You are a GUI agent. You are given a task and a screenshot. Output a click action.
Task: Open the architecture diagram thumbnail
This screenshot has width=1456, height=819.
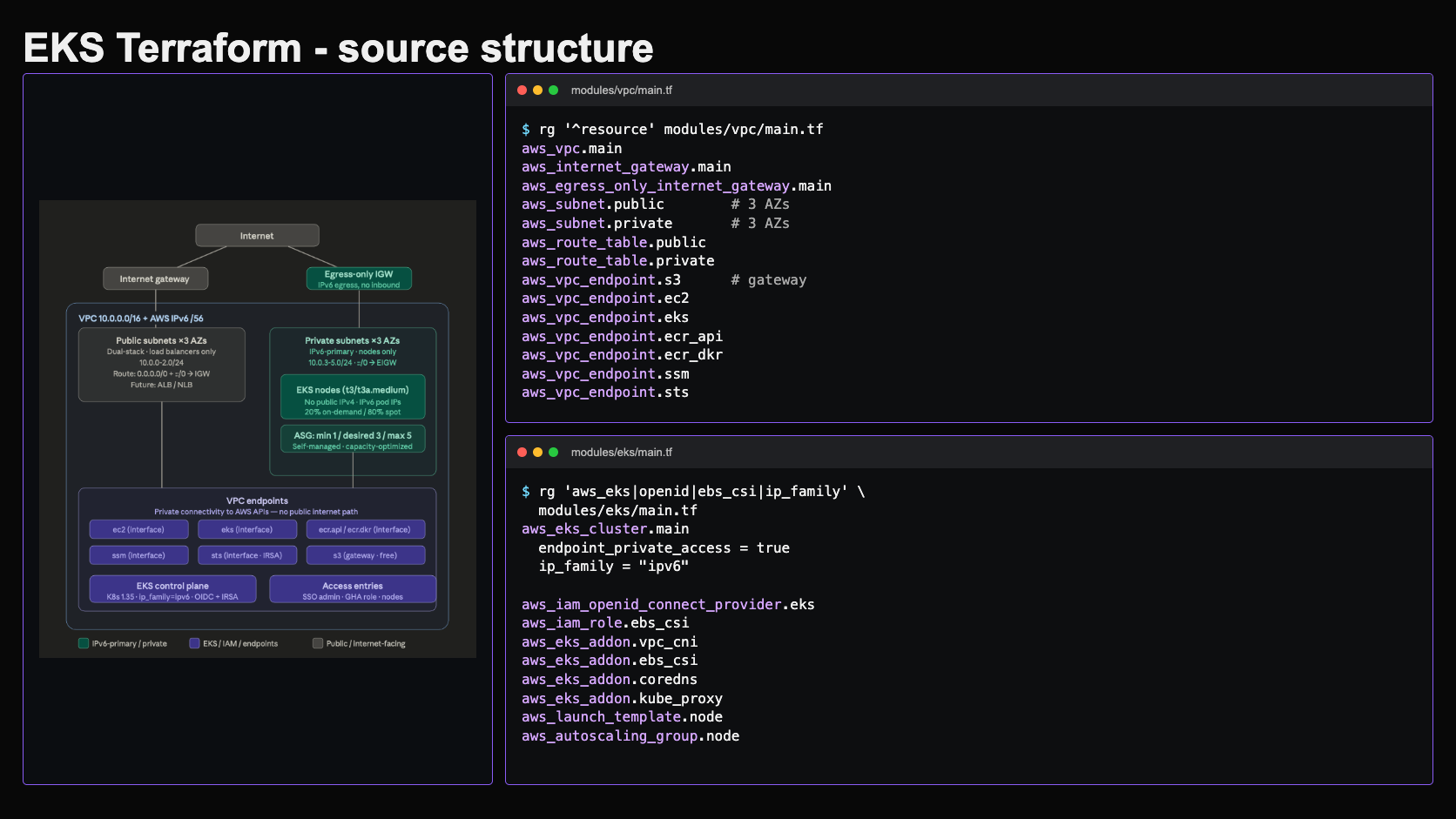pyautogui.click(x=258, y=429)
